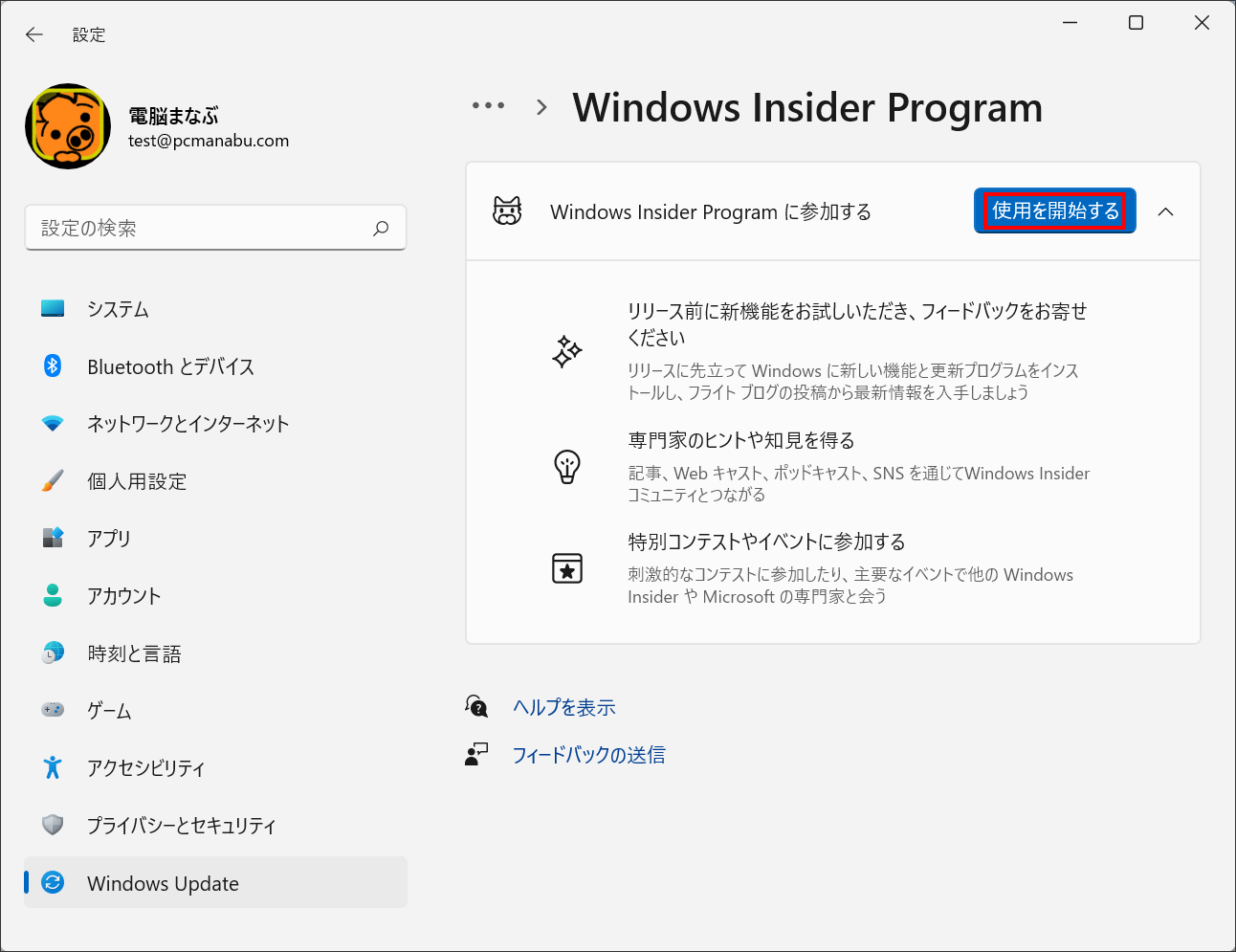Click the アカウント person icon

pos(53,595)
